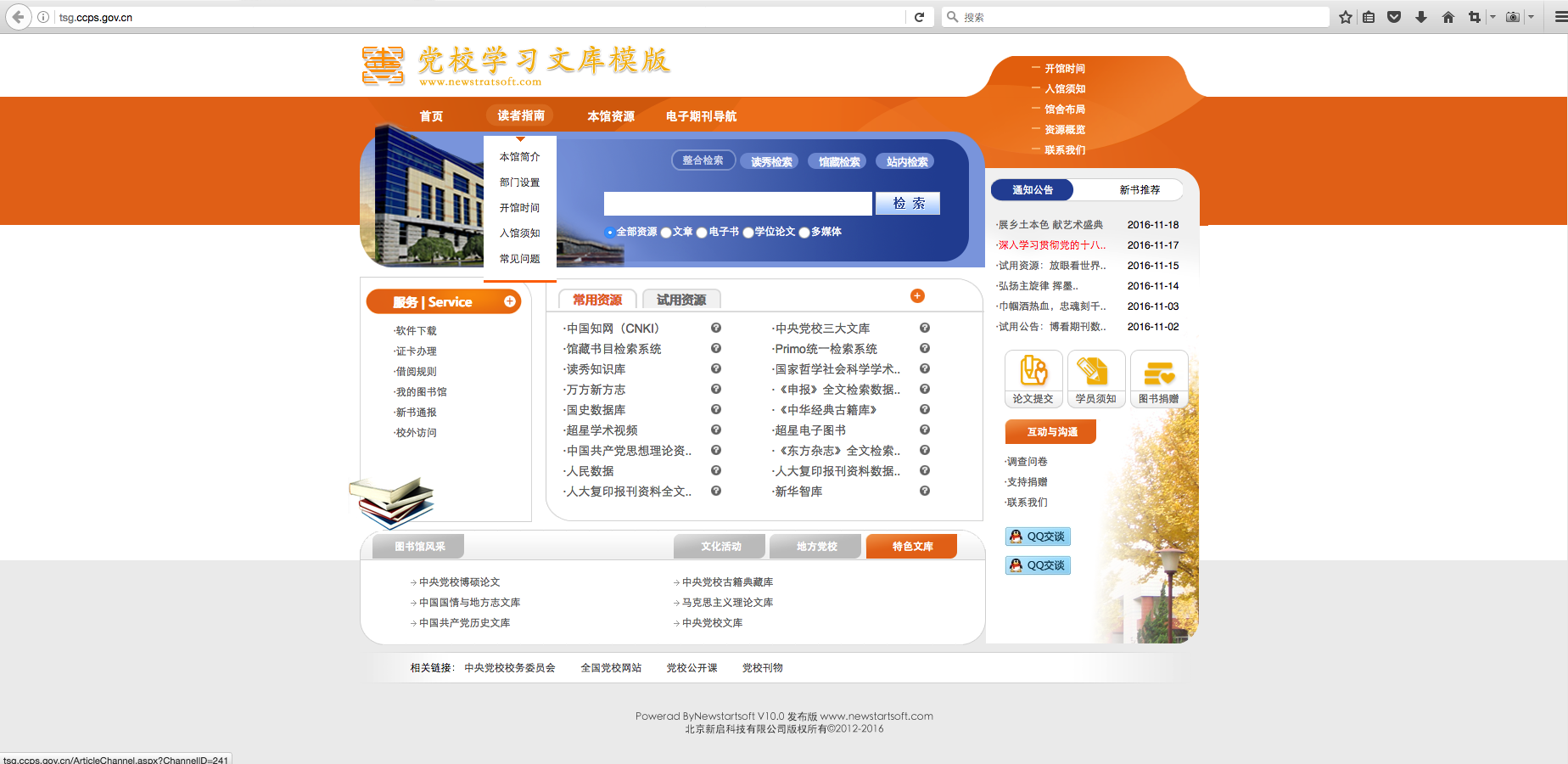Viewport: 1568px width, 764px height.
Task: Select the 多媒体 radio button
Action: (804, 233)
